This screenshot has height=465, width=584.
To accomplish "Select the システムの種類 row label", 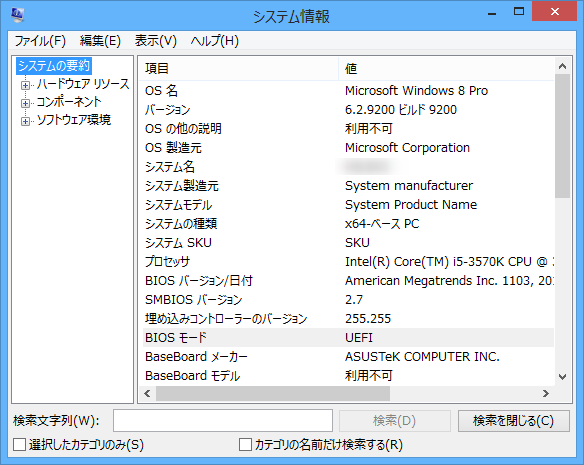I will pyautogui.click(x=181, y=224).
